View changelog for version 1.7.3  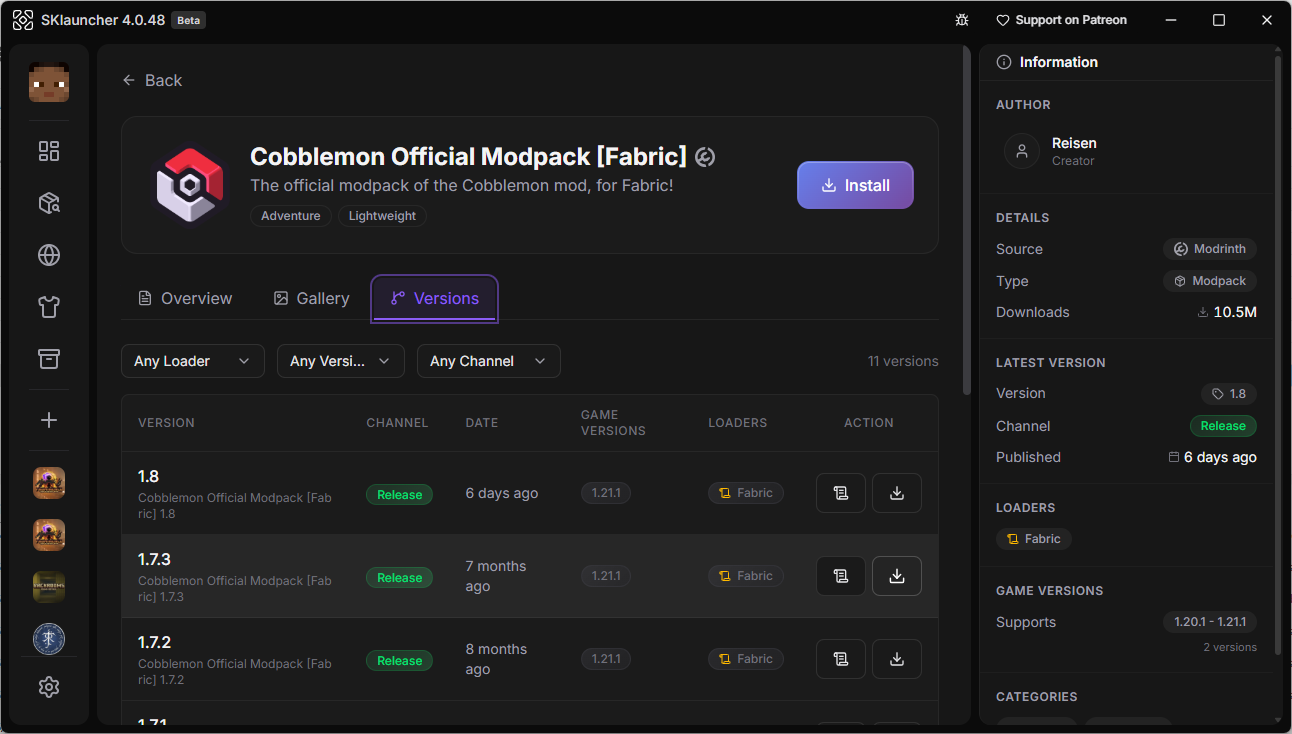click(841, 576)
